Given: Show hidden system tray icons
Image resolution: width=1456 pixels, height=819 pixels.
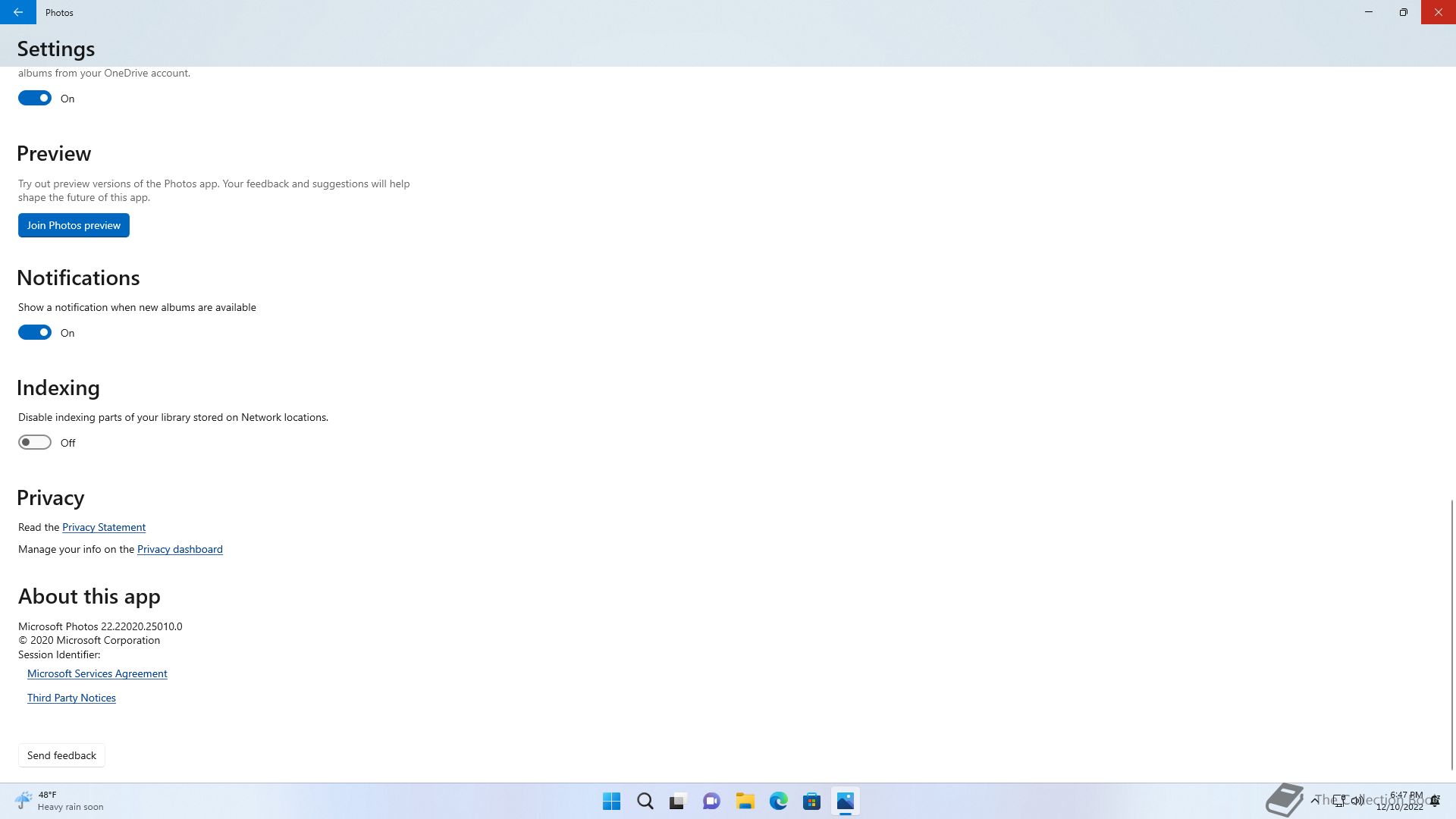Looking at the screenshot, I should point(1314,801).
